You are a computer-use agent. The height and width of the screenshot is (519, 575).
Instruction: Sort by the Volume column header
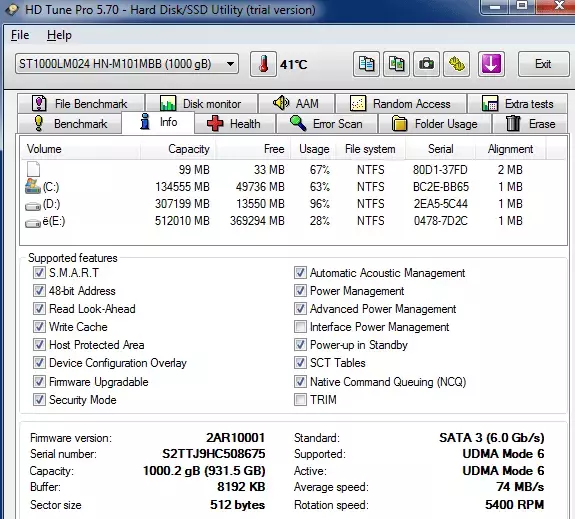point(80,149)
